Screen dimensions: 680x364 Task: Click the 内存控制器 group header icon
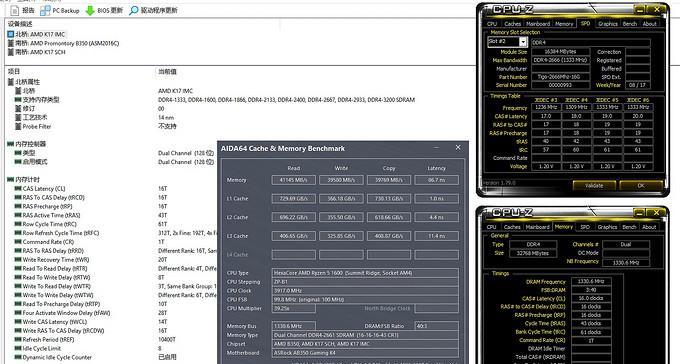pos(10,144)
